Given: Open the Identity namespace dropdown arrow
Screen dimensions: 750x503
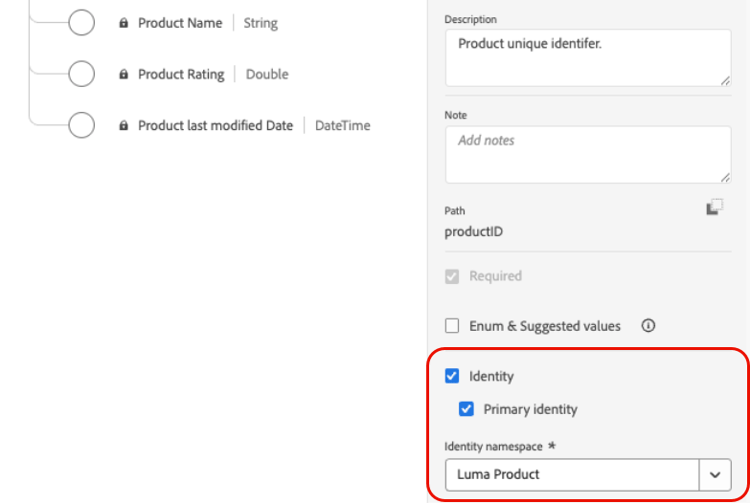Looking at the screenshot, I should pos(715,474).
